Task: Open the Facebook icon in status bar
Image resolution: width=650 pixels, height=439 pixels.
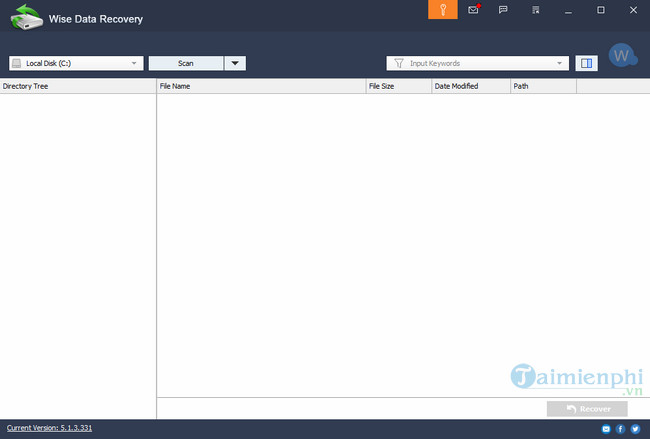Action: pos(621,429)
